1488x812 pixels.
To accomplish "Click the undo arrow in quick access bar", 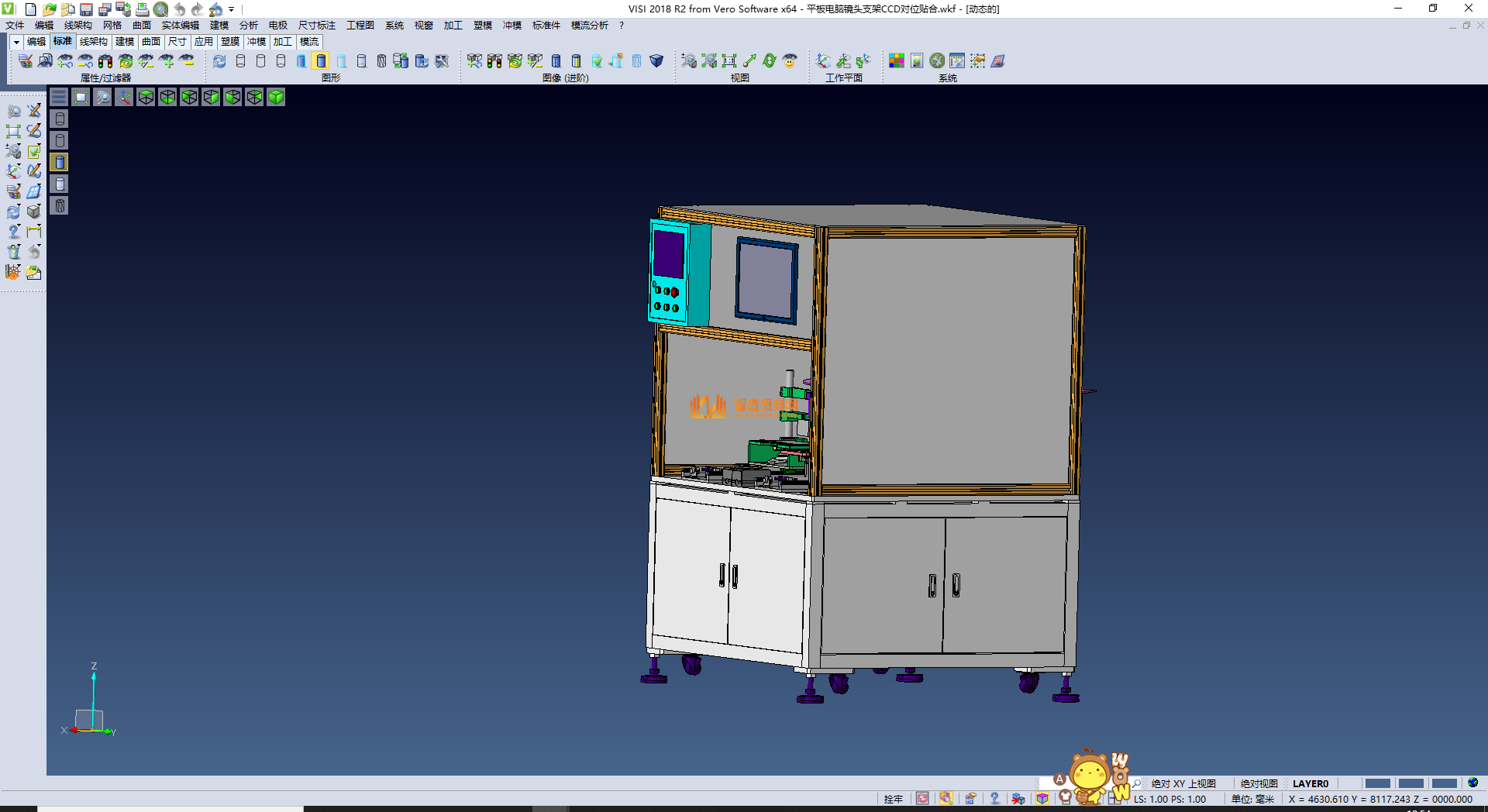I will coord(180,9).
